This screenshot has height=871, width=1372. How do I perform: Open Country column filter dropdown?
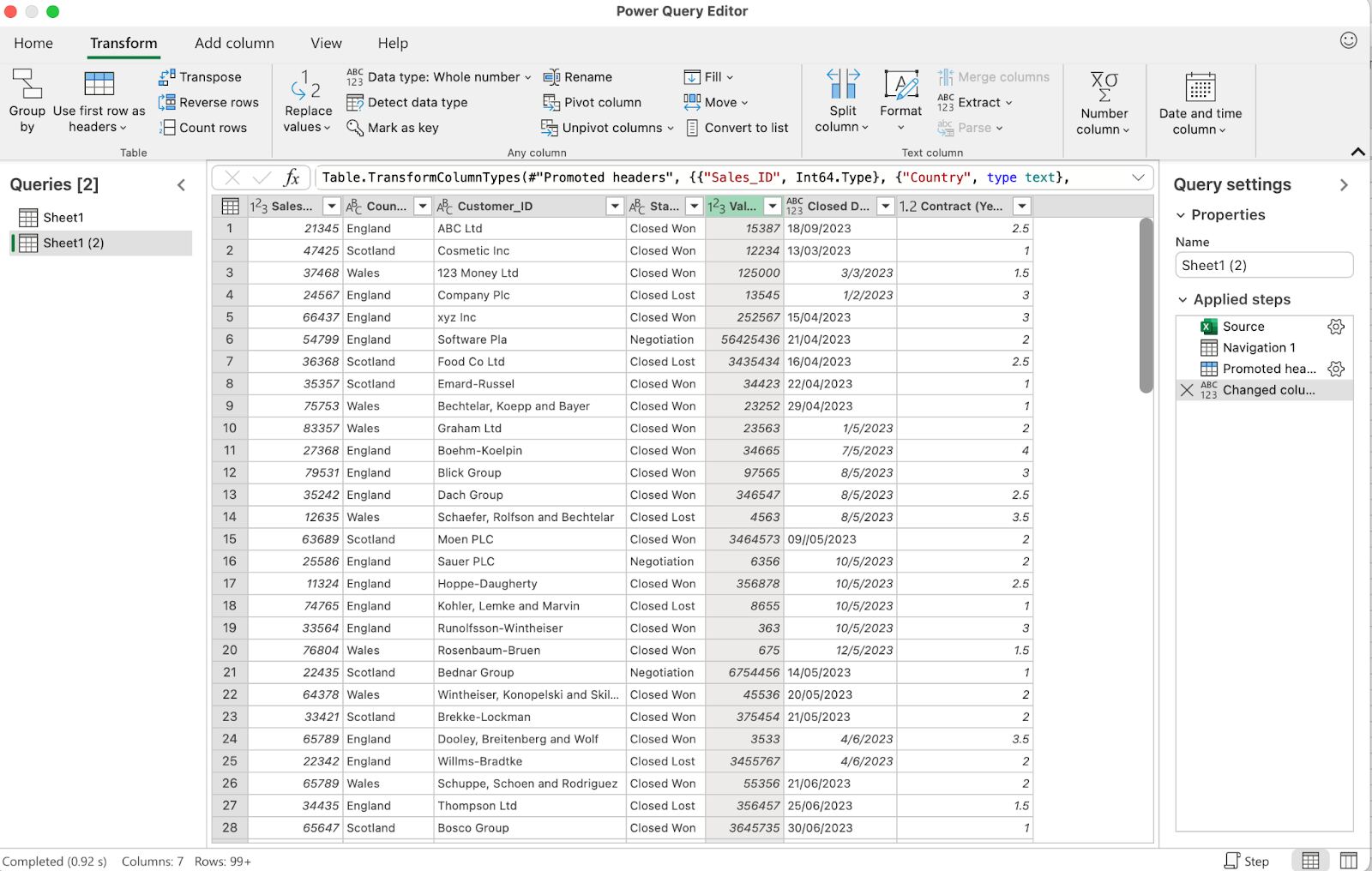422,207
